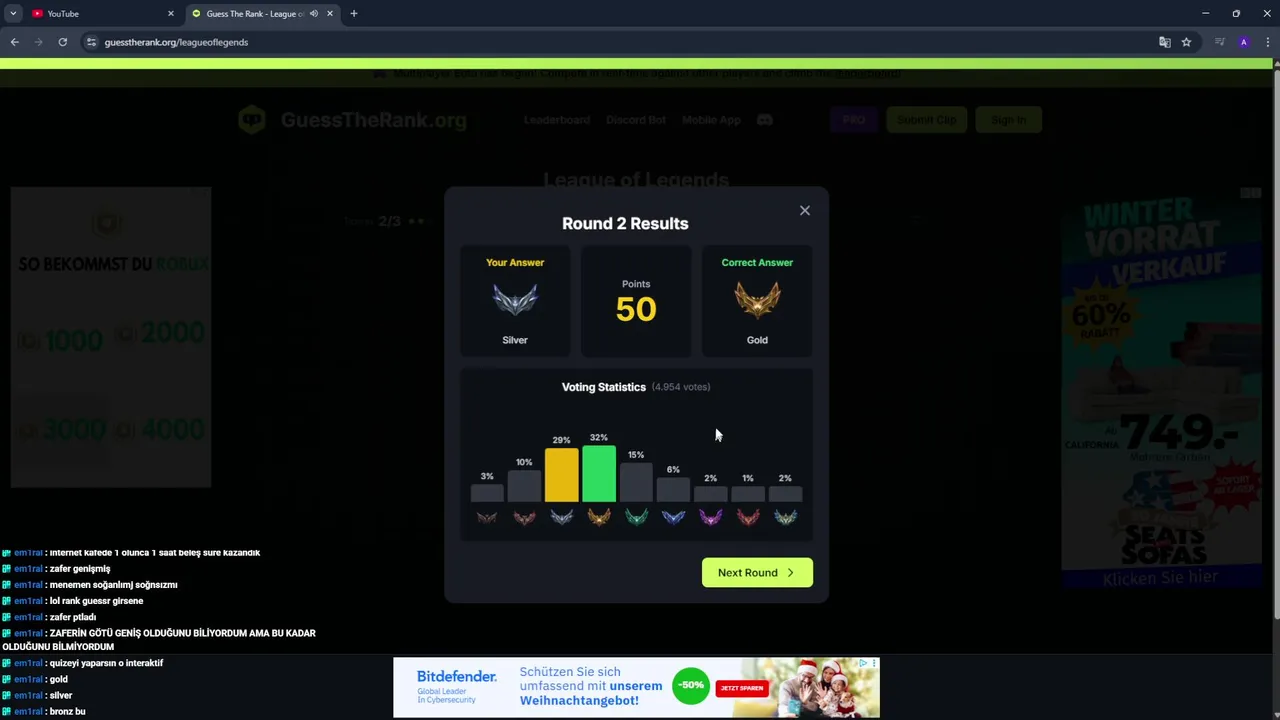View site information for guesstherank.org

pos(91,42)
